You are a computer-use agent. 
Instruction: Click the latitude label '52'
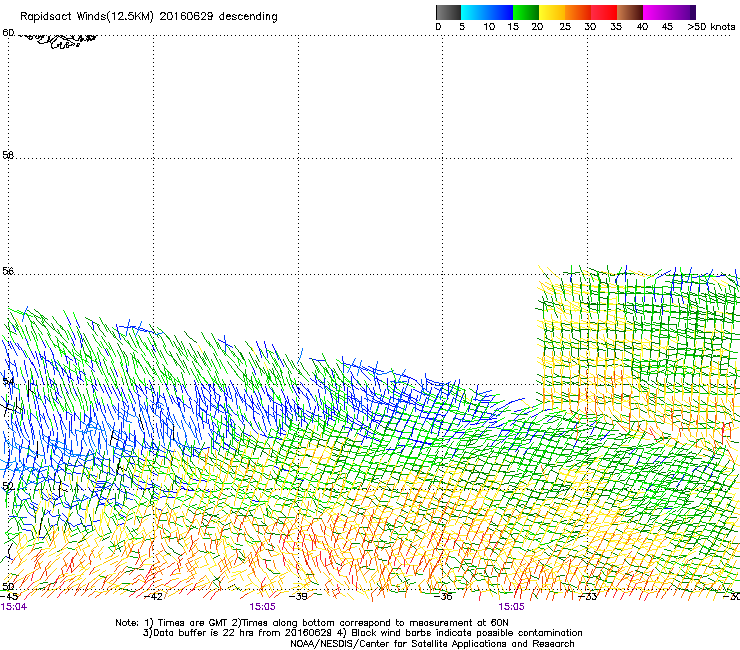coord(8,486)
